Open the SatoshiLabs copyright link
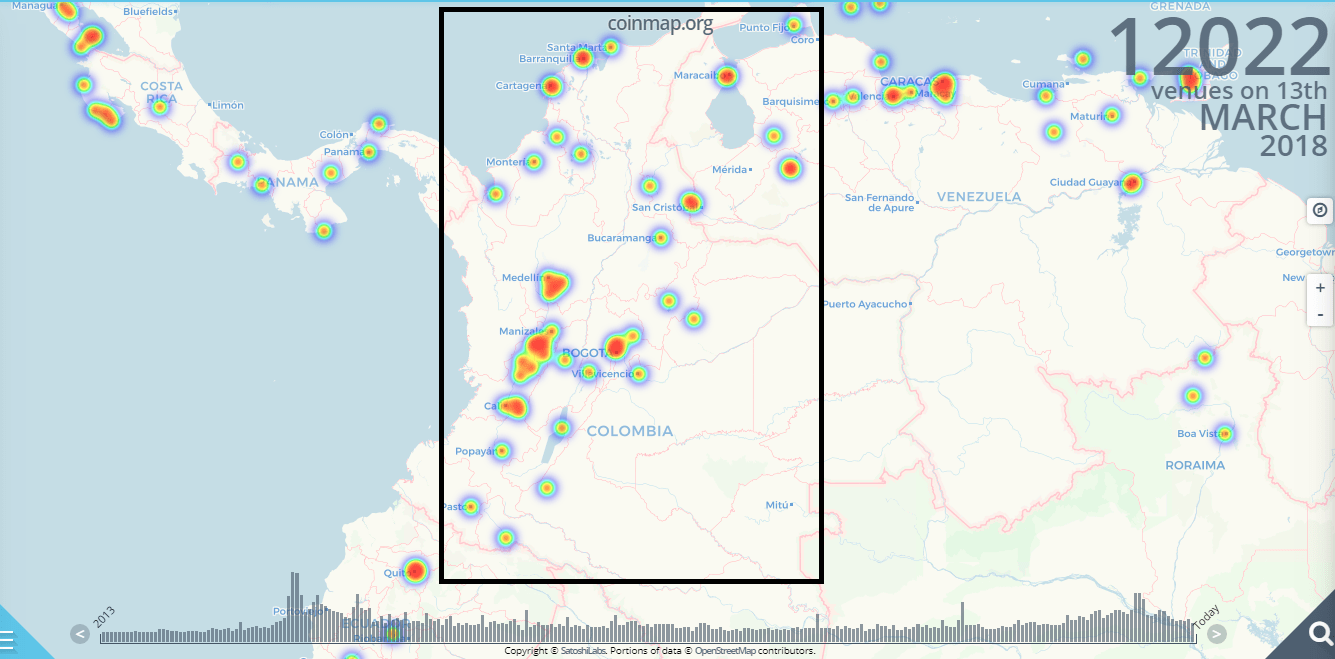 577,651
